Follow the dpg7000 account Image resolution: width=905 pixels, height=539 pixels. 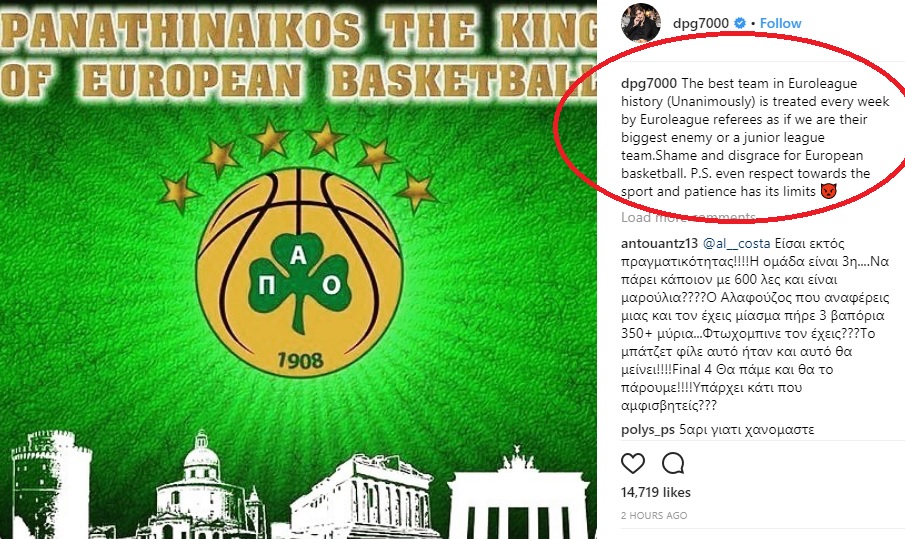tap(780, 23)
